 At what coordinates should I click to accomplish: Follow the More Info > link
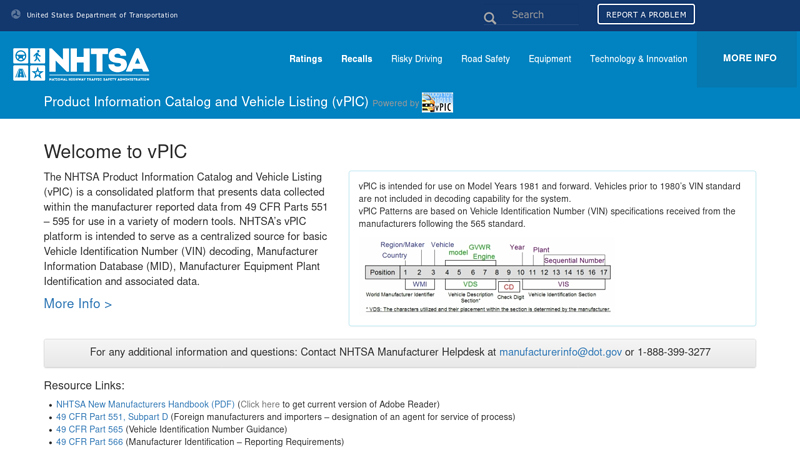tap(78, 304)
